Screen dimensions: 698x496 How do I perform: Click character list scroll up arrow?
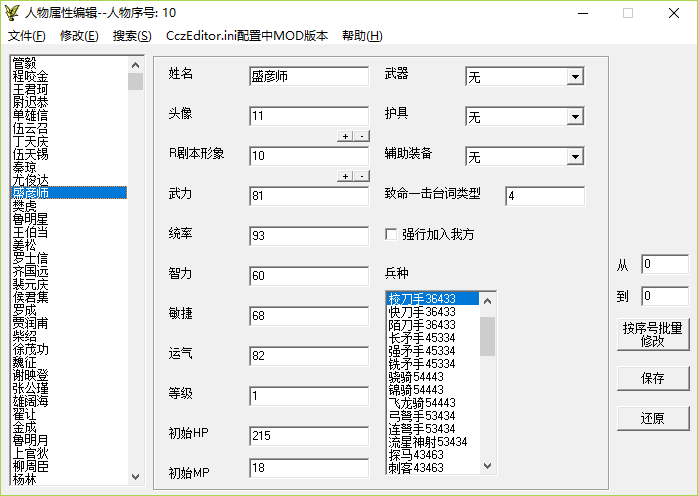click(135, 65)
